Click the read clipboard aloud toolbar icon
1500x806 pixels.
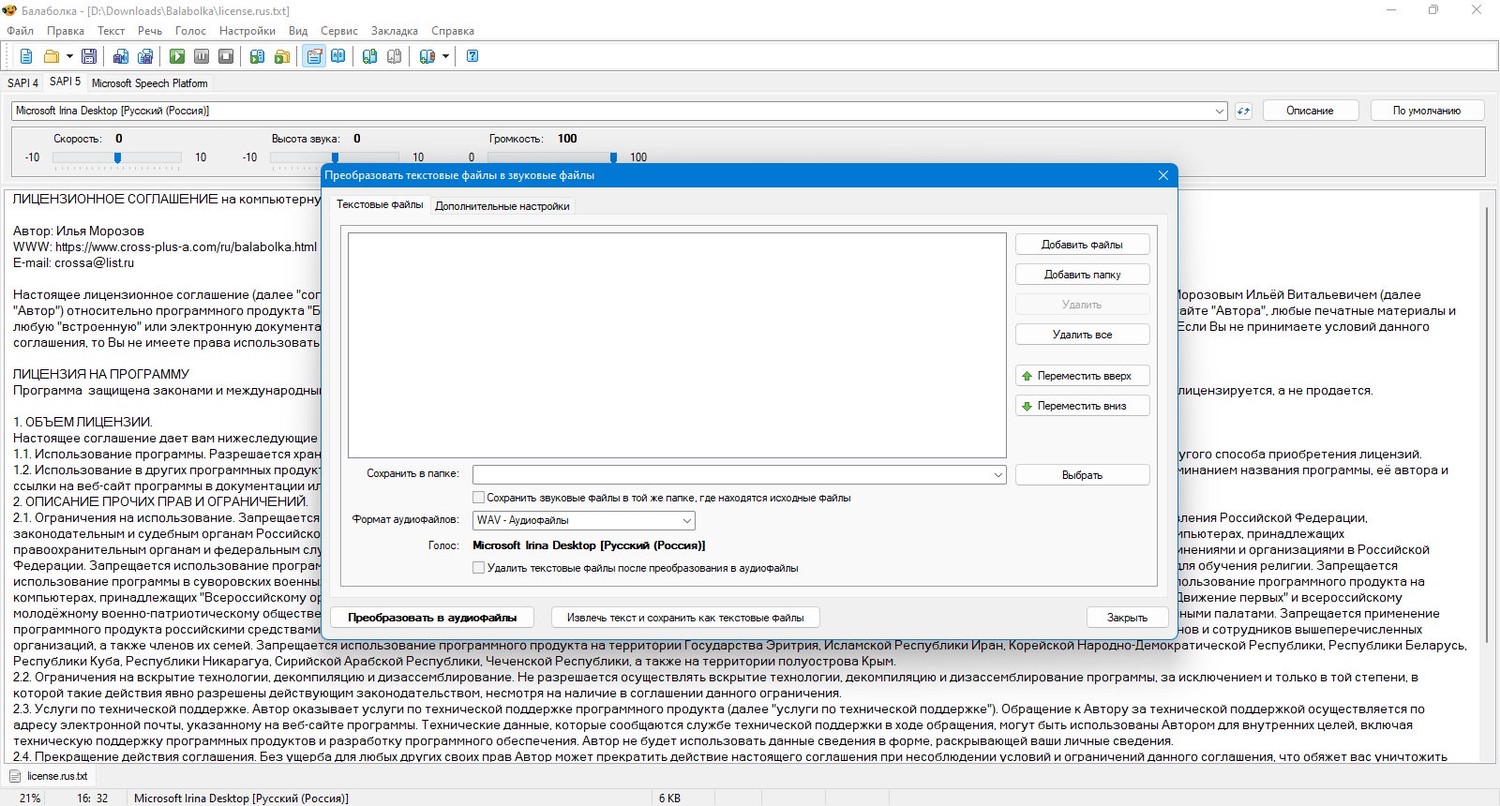pos(257,56)
